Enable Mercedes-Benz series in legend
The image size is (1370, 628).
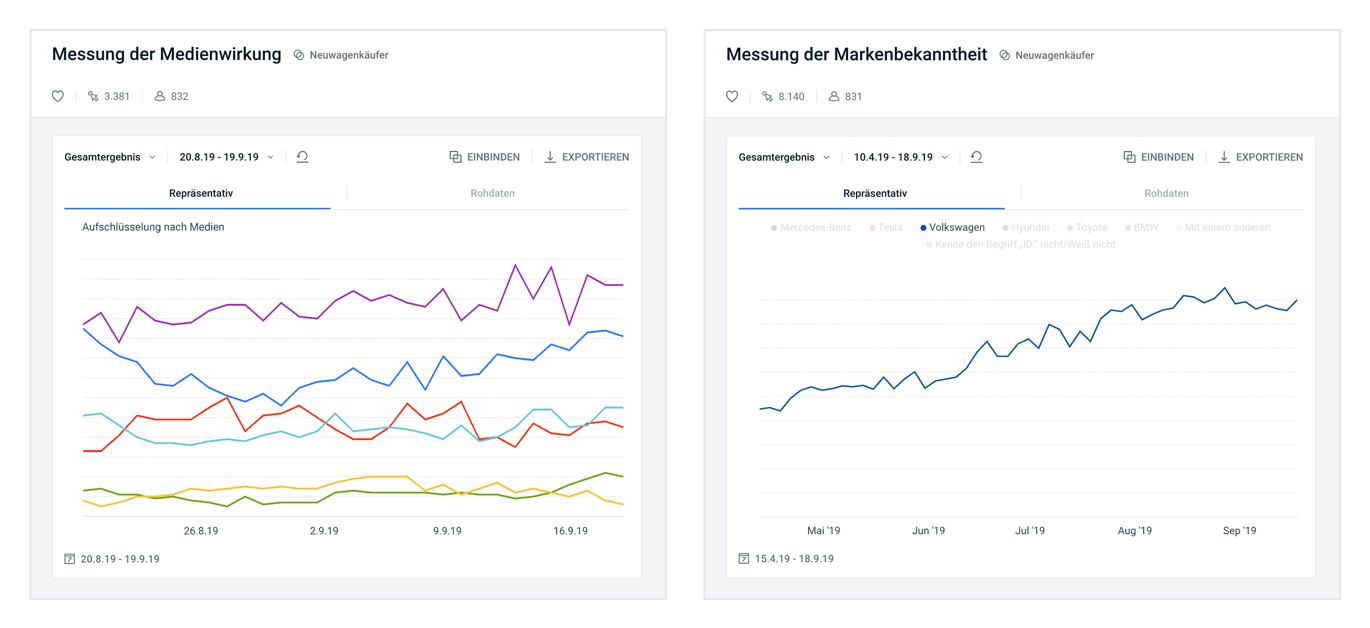coord(811,228)
